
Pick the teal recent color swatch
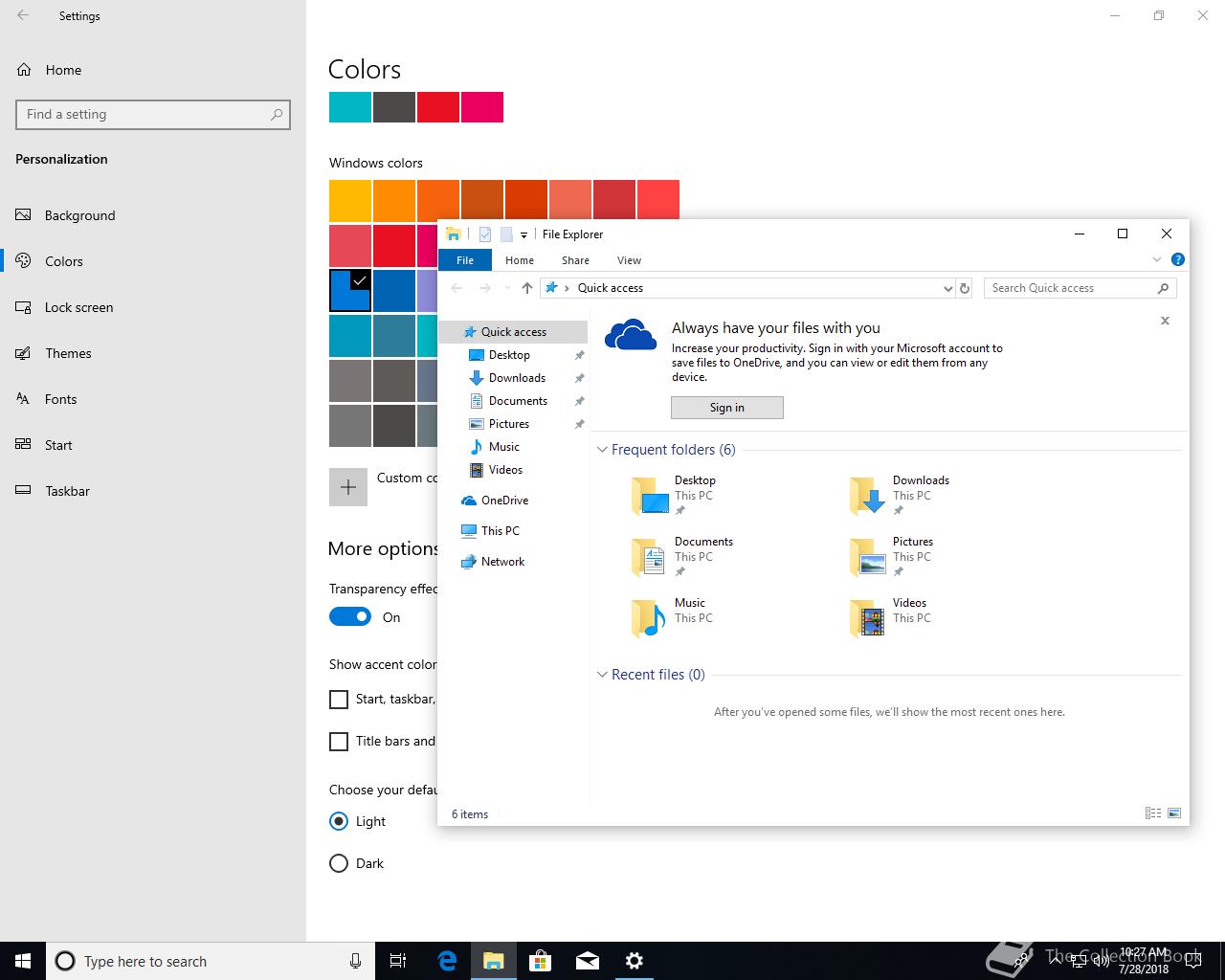pos(350,107)
